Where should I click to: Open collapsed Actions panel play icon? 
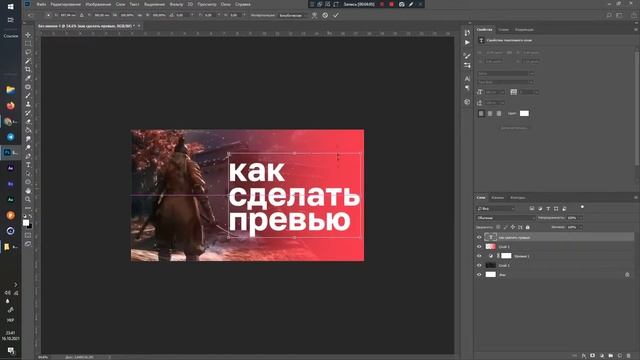467,42
